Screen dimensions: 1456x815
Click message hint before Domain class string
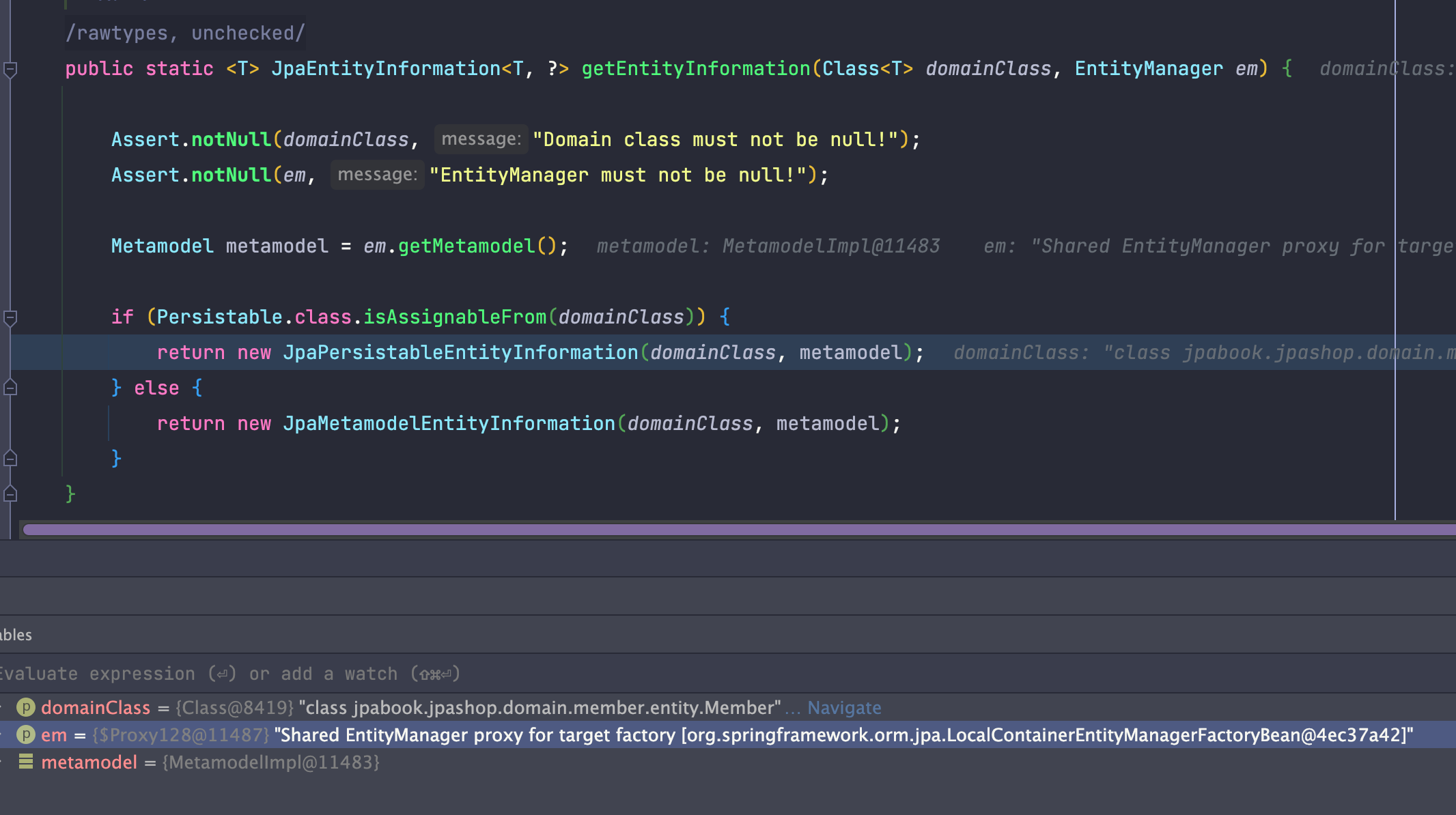pos(481,139)
